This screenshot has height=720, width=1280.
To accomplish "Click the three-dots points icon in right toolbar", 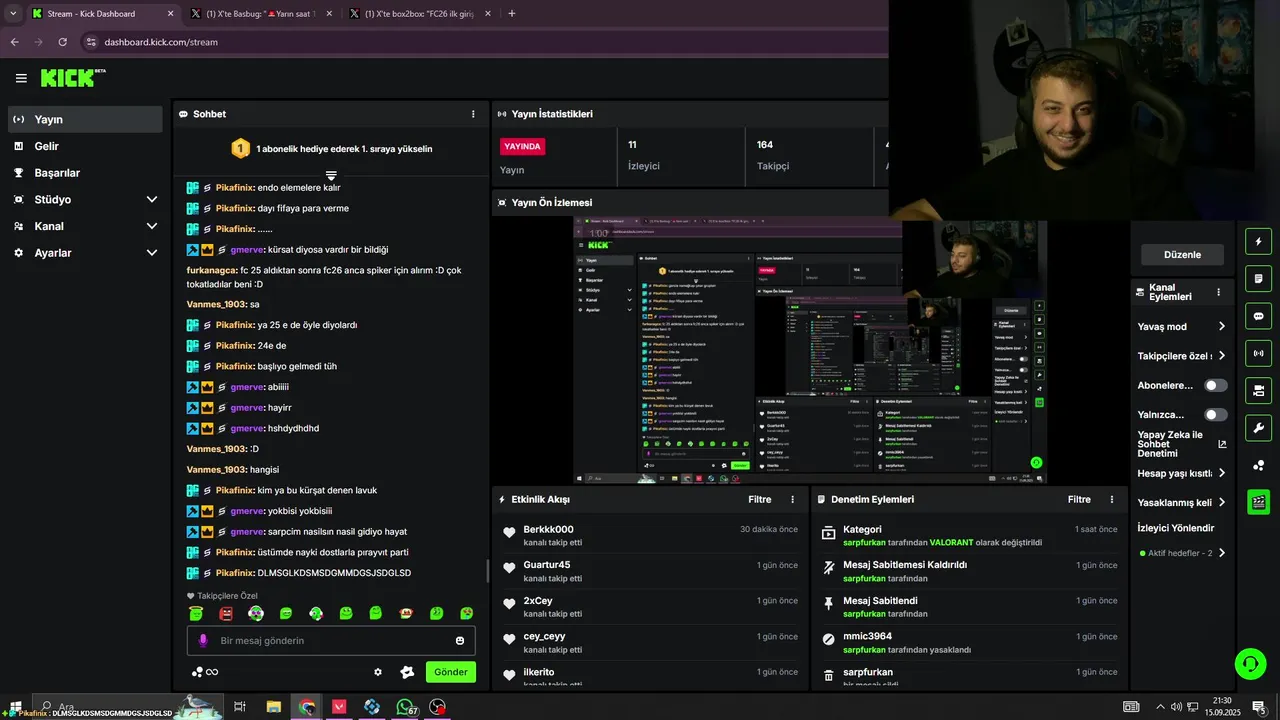I will pyautogui.click(x=1258, y=465).
